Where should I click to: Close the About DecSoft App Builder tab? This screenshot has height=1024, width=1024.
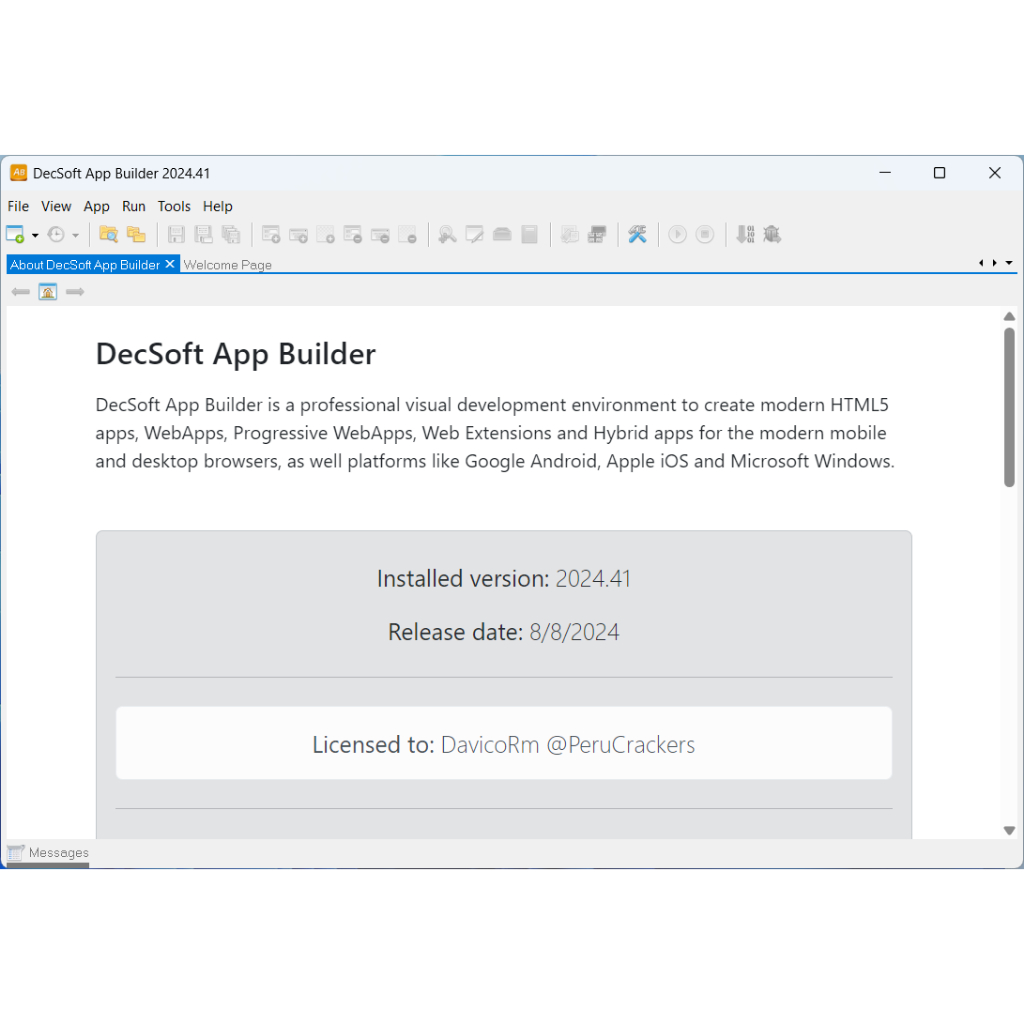170,264
